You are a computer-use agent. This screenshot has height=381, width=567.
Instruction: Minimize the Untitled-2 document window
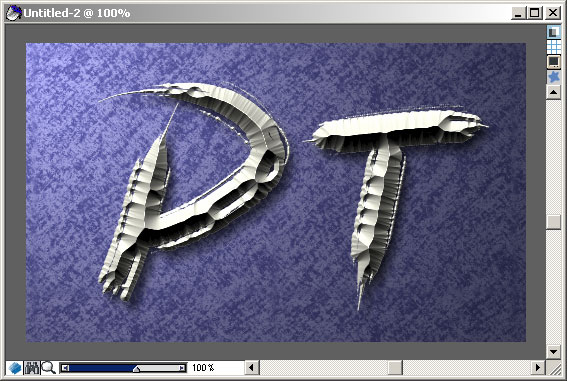pos(519,13)
